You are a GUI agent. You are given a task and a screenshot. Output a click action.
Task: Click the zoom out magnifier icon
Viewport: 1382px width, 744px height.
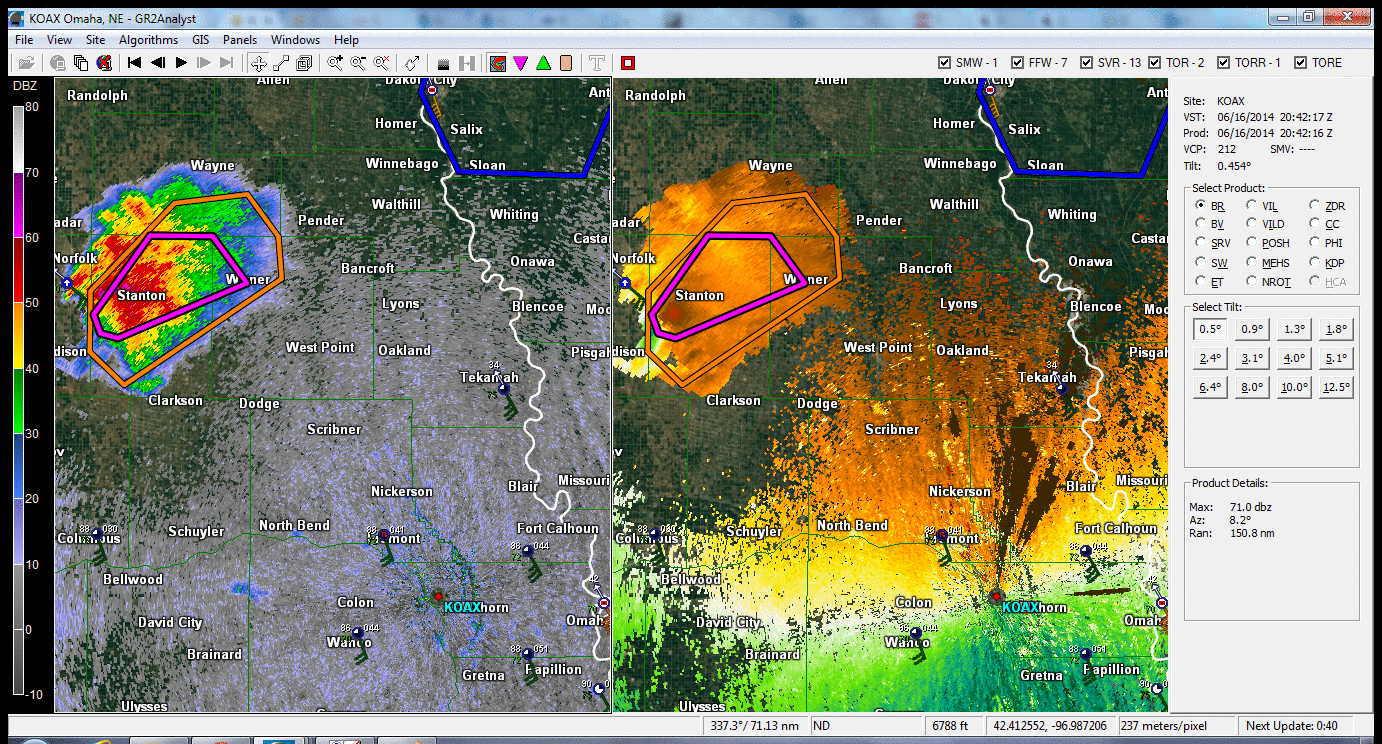pyautogui.click(x=357, y=63)
